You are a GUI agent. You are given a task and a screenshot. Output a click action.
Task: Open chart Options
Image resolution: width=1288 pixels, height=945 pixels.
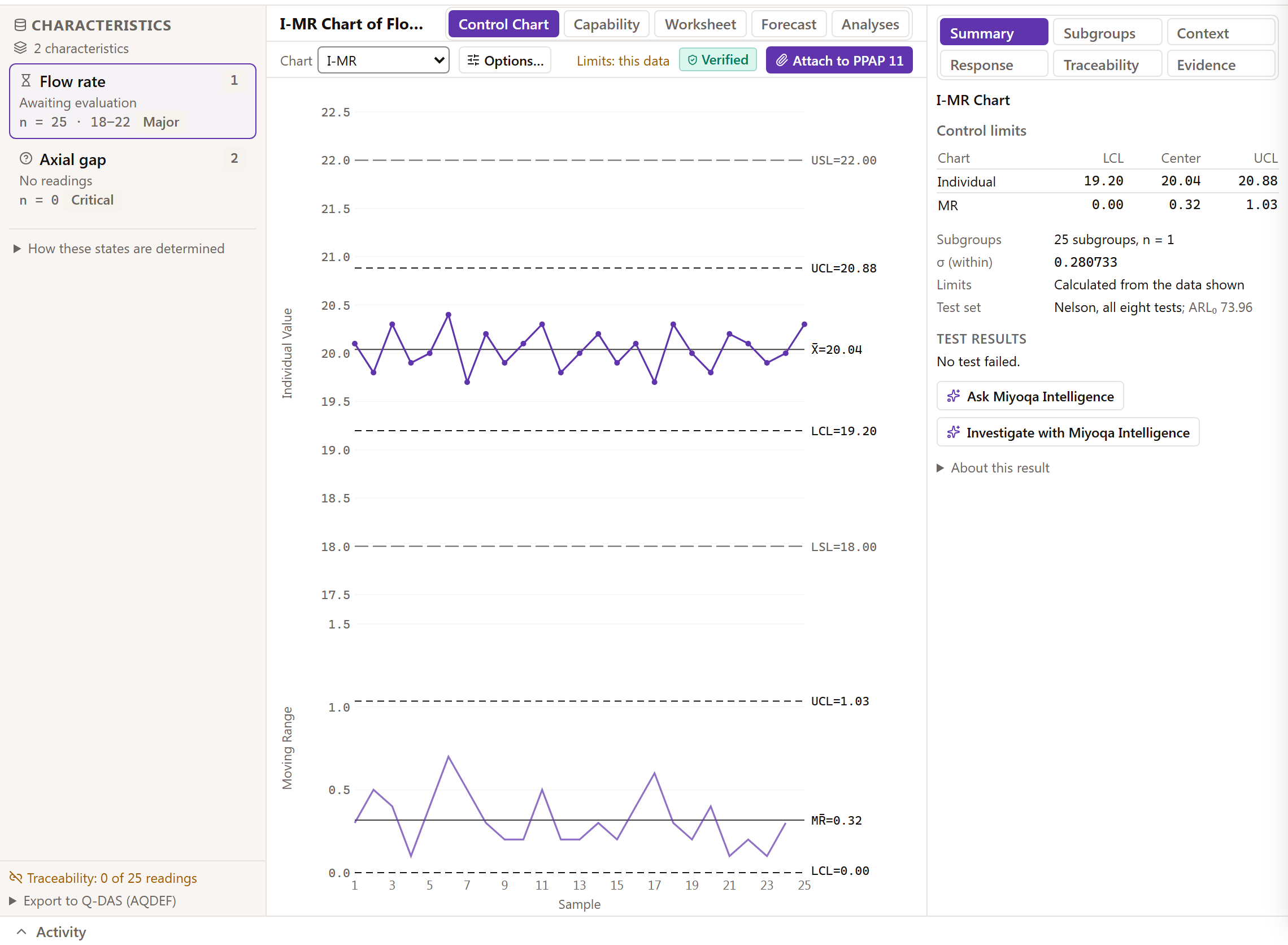pyautogui.click(x=505, y=60)
